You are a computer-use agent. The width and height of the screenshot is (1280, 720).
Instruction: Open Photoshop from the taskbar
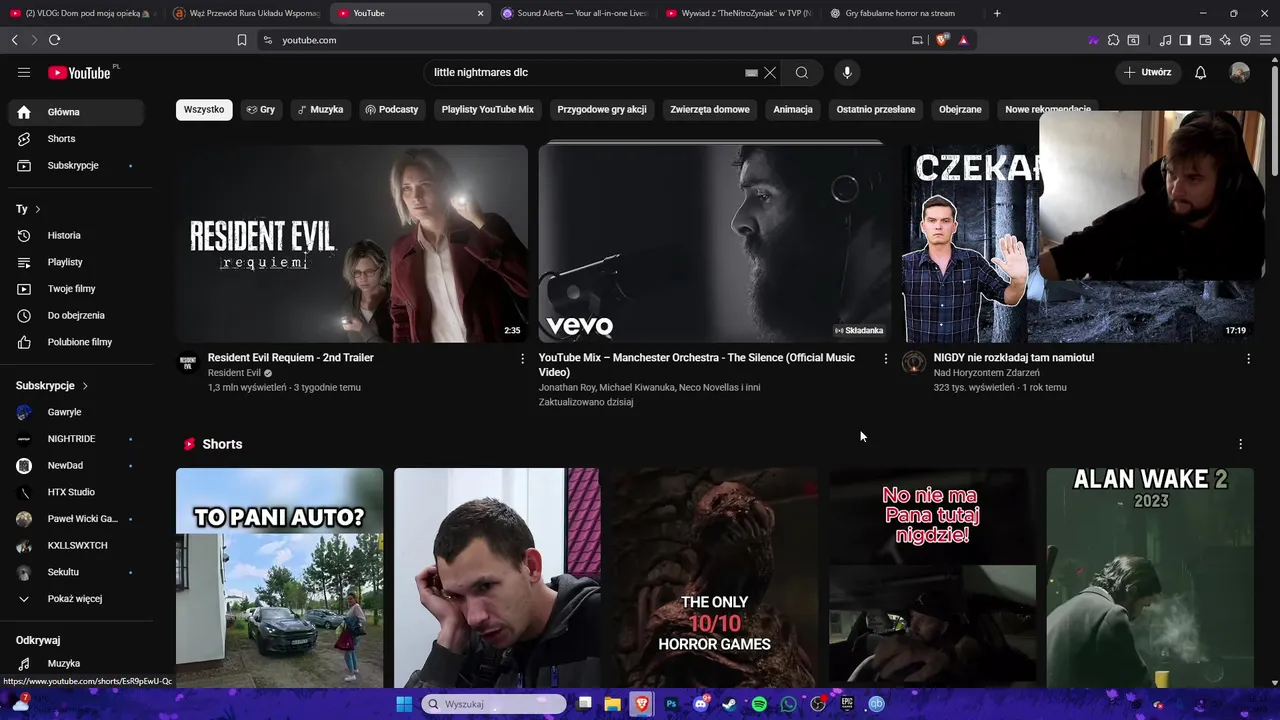pos(671,704)
